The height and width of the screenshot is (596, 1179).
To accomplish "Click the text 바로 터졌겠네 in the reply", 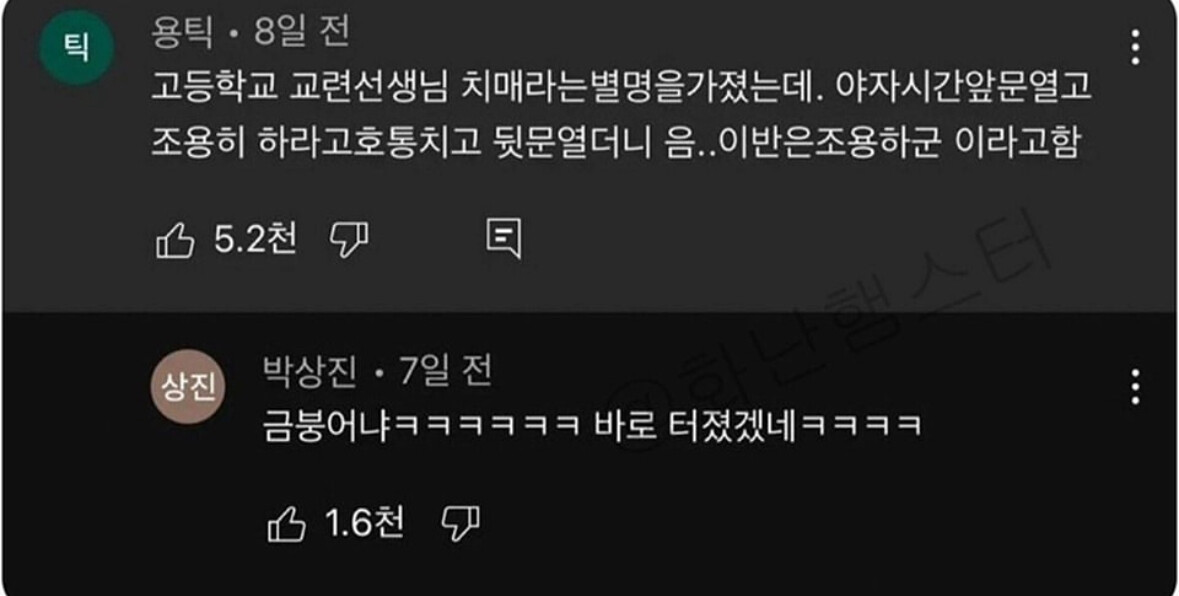I will point(695,427).
